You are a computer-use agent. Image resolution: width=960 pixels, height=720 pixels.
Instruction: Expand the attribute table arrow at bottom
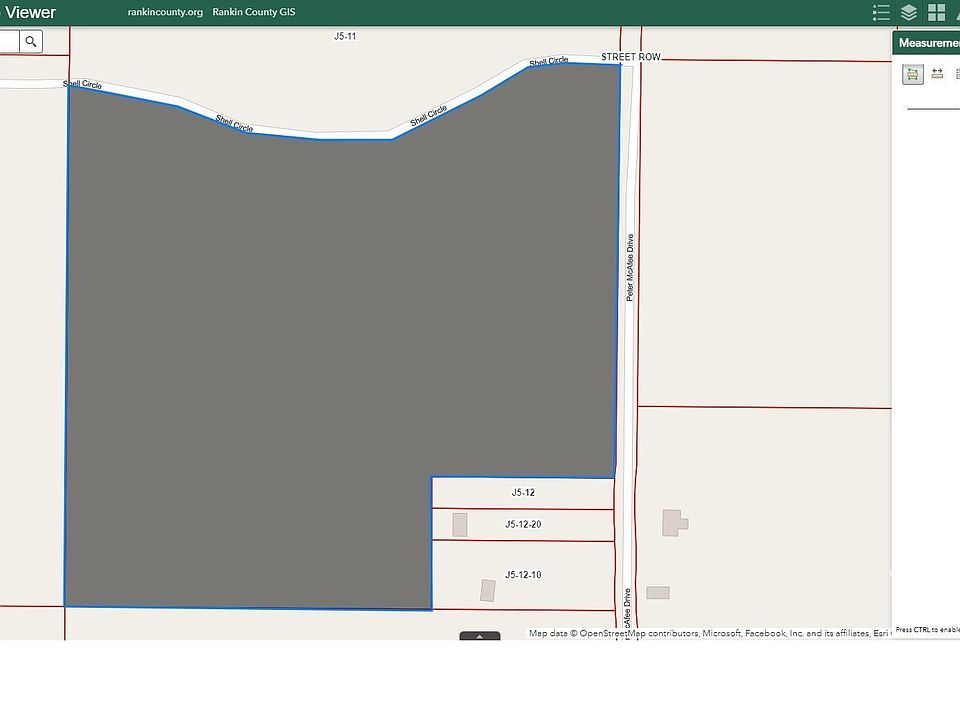point(480,636)
